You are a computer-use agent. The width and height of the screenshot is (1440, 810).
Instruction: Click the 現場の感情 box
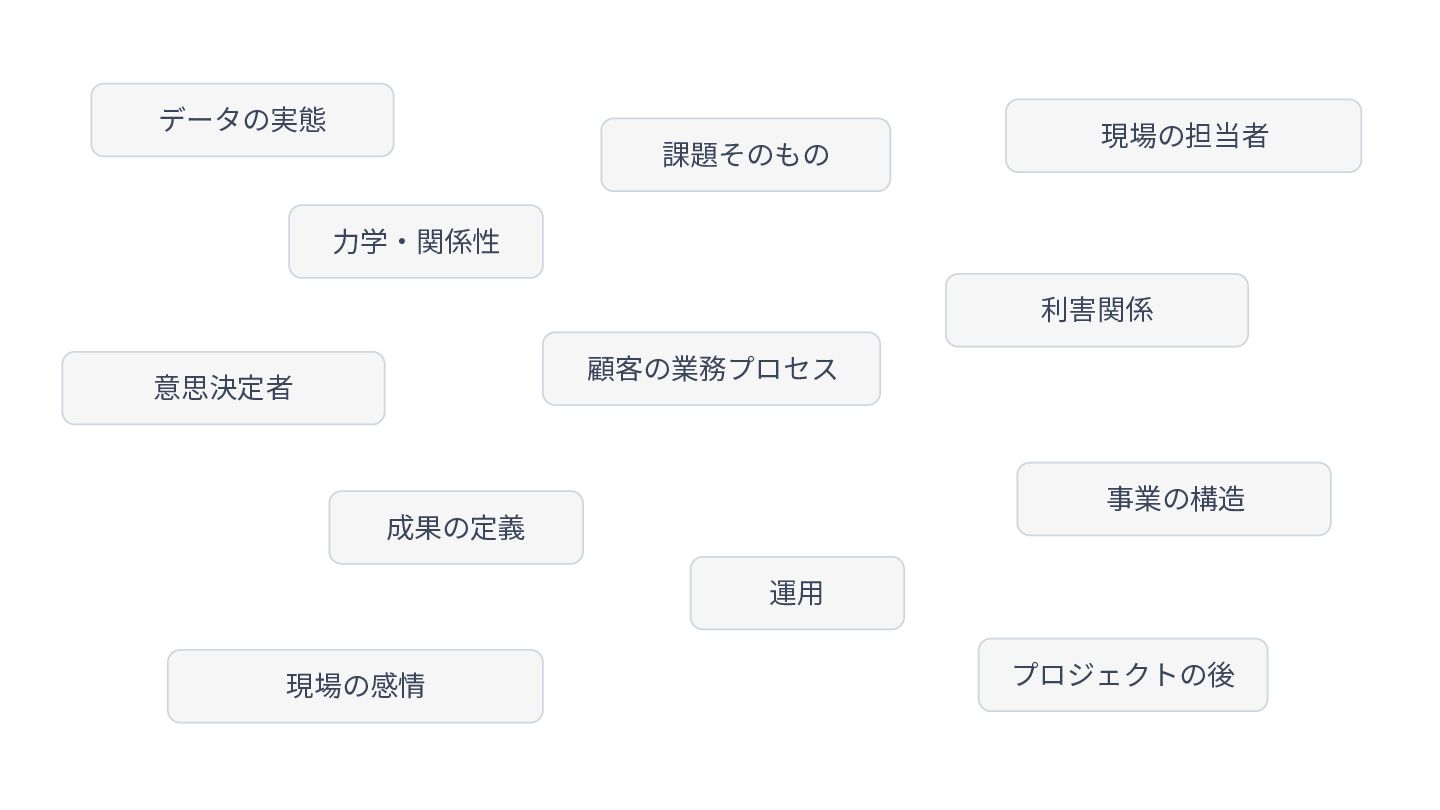(355, 686)
